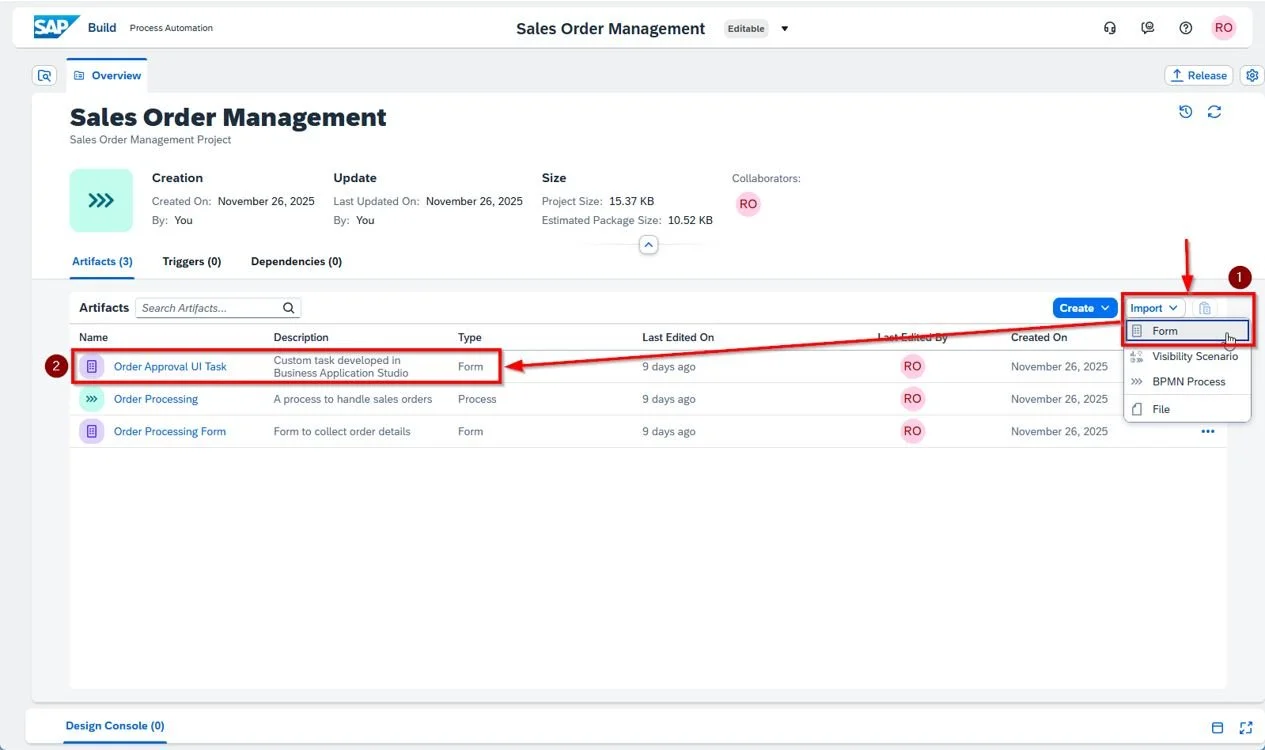Screen dimensions: 1265x750
Task: Select the Artifacts (3) tab
Action: click(x=102, y=261)
